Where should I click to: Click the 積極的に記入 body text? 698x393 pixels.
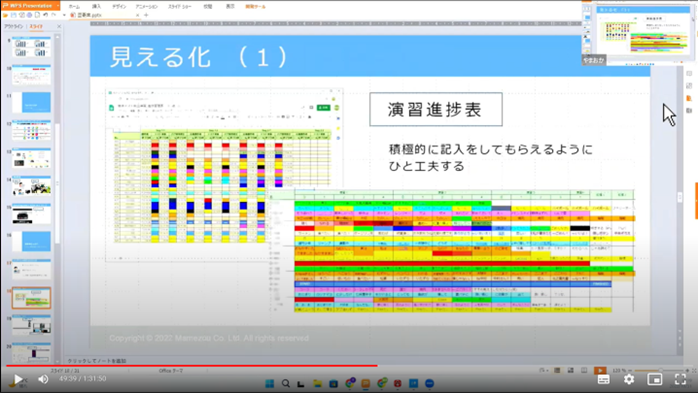pos(491,158)
